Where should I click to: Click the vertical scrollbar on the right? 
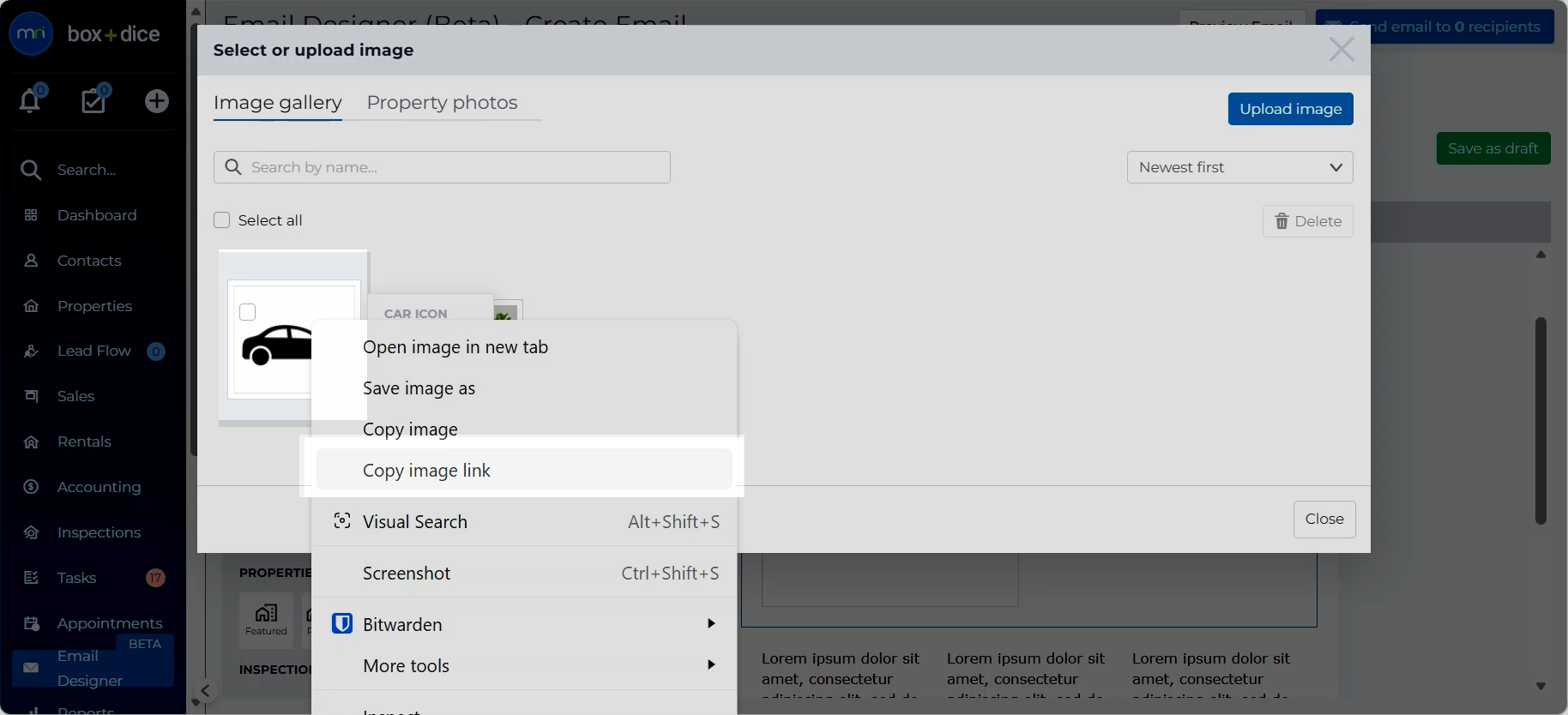coord(1541,420)
